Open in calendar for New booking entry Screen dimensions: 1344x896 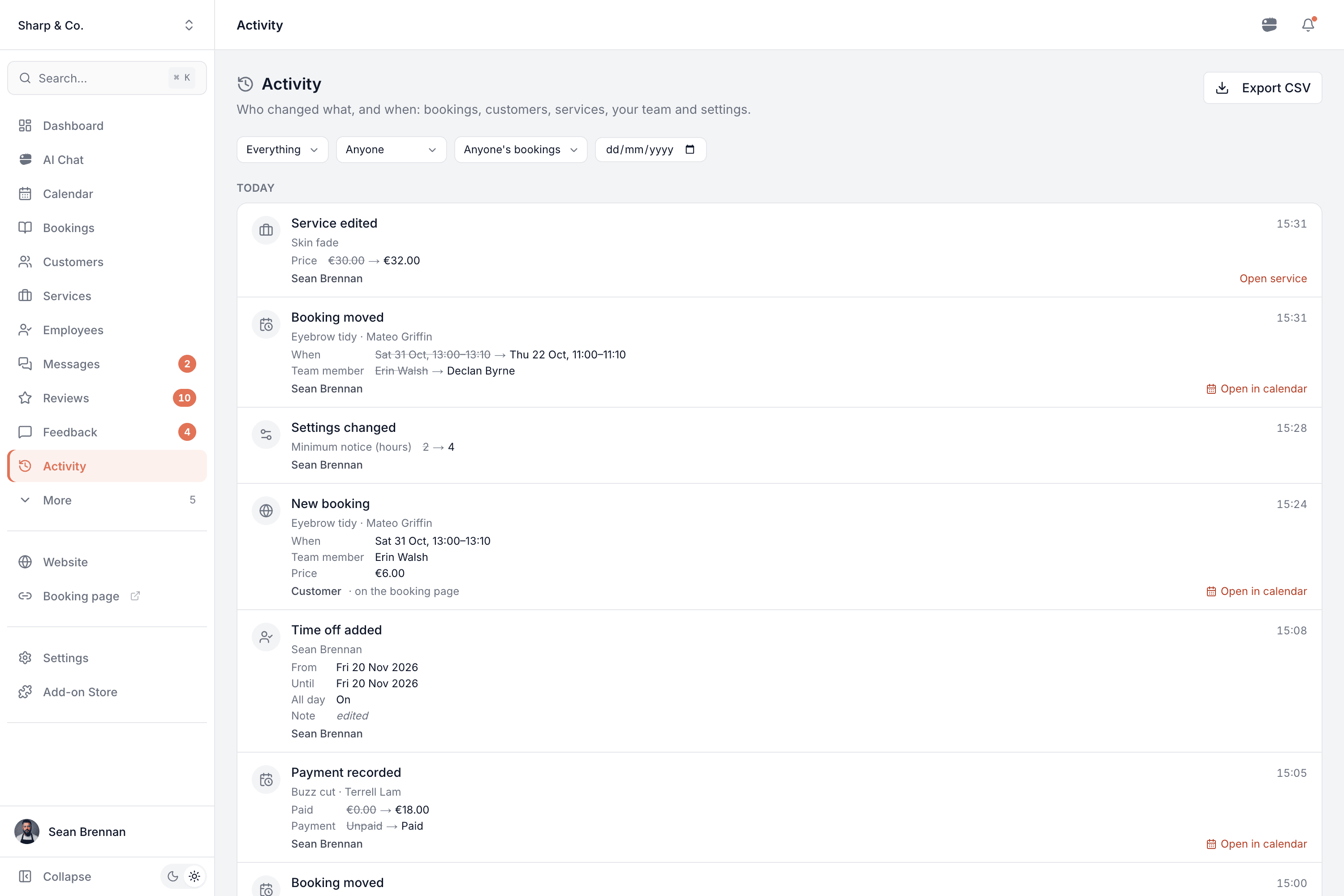click(x=1256, y=591)
